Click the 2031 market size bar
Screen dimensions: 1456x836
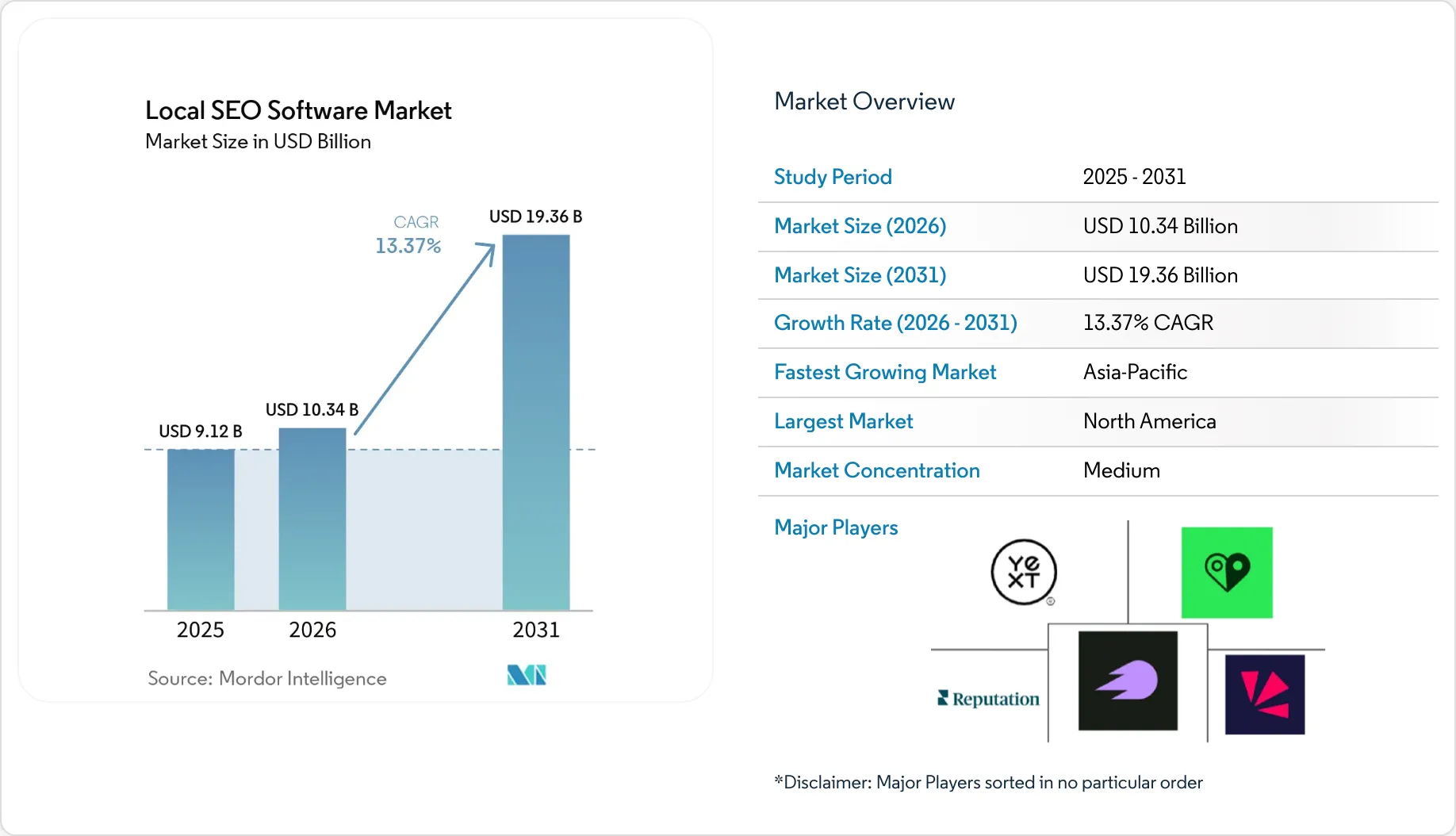pyautogui.click(x=536, y=423)
